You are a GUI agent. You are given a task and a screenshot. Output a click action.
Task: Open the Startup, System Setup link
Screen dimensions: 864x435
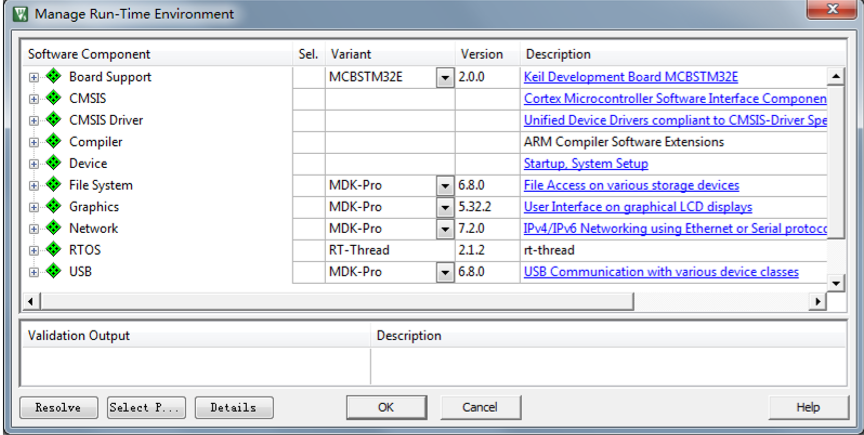[586, 163]
